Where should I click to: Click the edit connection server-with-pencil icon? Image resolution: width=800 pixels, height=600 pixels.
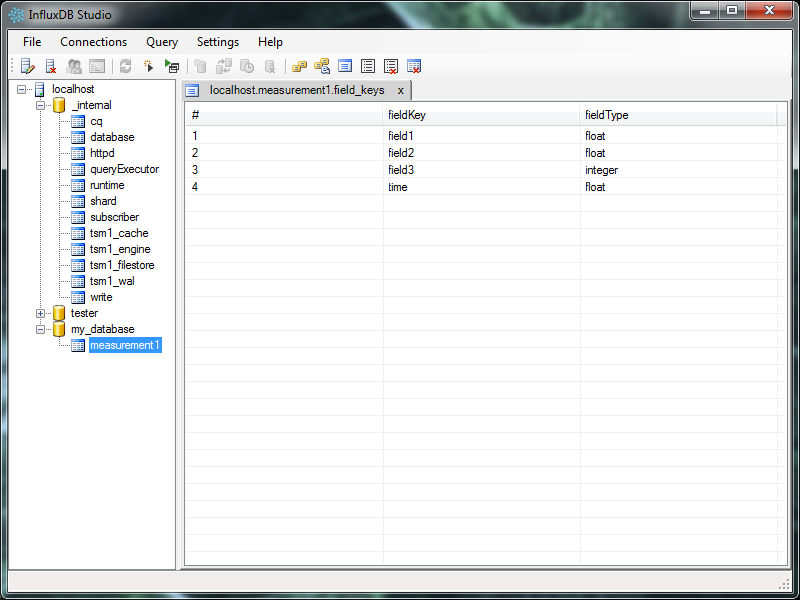click(x=28, y=66)
